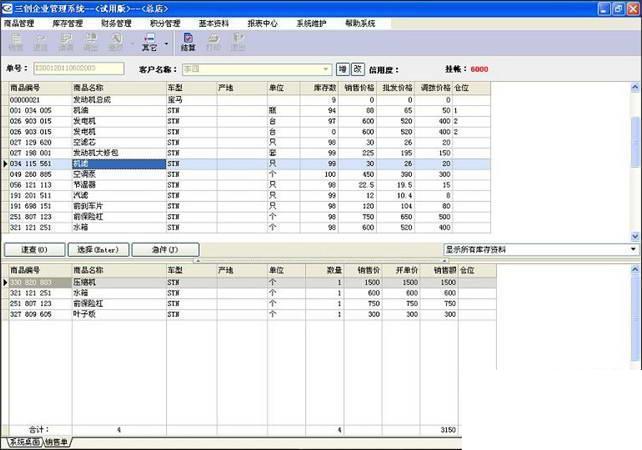Select 前保险杠 in the sales order list
The width and height of the screenshot is (642, 450).
point(252,304)
